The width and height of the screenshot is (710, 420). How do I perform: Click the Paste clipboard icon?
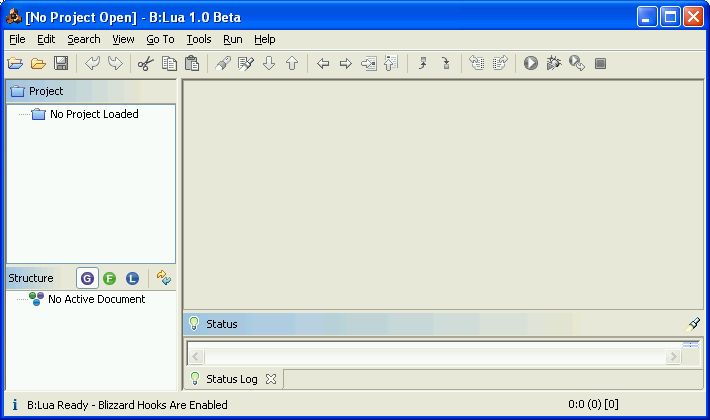point(192,63)
